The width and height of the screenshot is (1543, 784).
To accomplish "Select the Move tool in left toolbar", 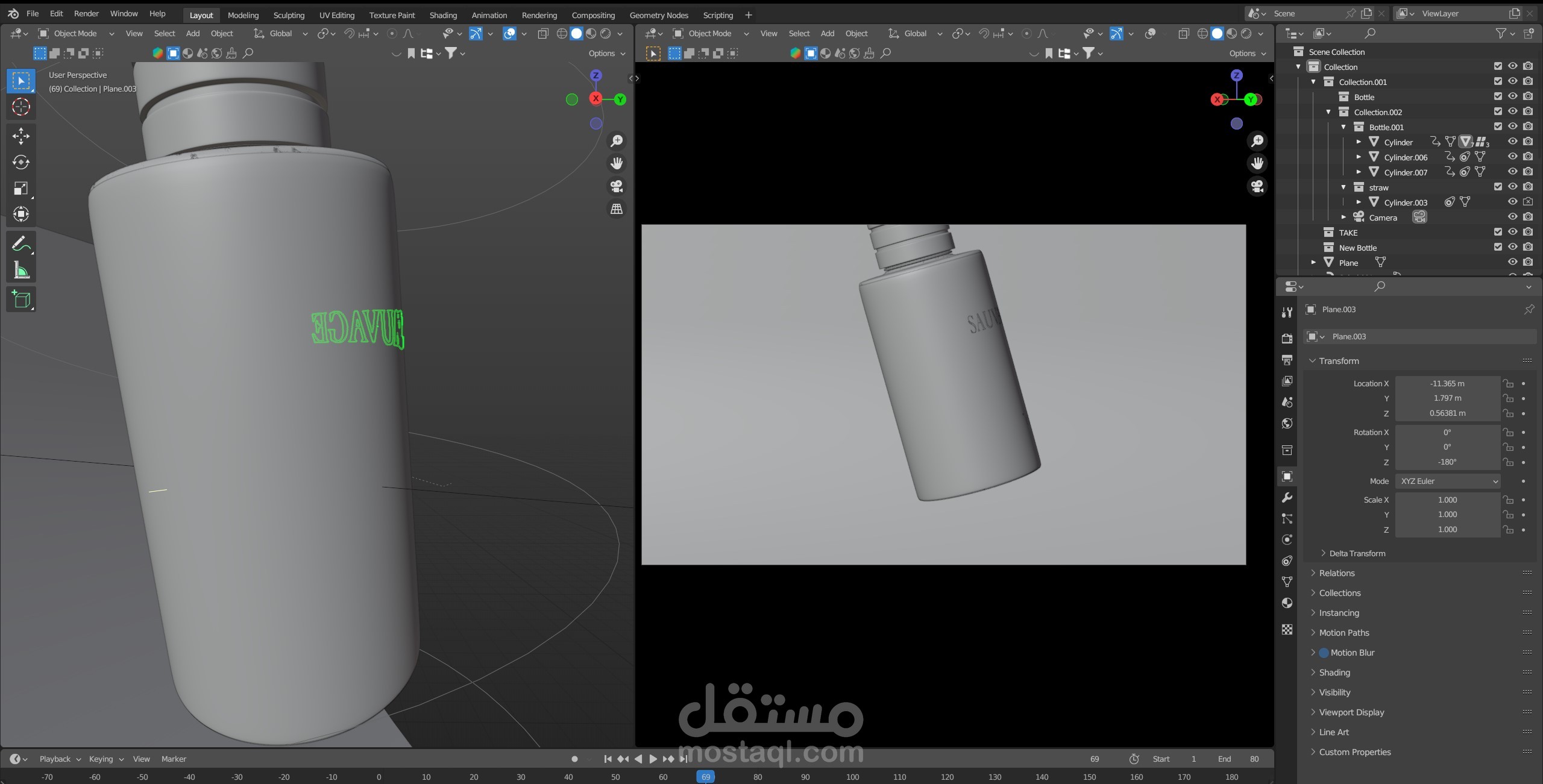I will tap(20, 136).
